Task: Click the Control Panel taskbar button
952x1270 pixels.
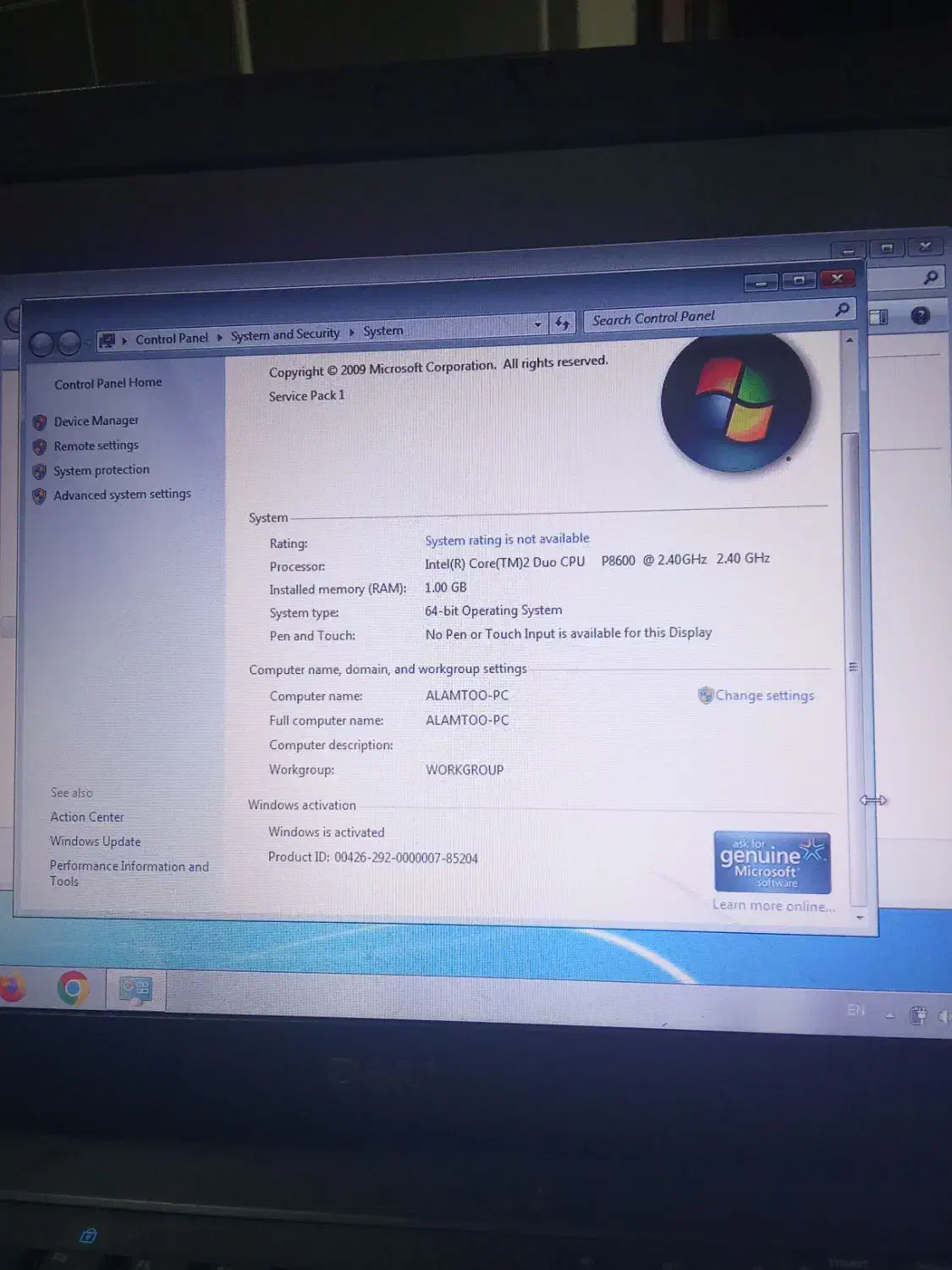Action: click(135, 990)
